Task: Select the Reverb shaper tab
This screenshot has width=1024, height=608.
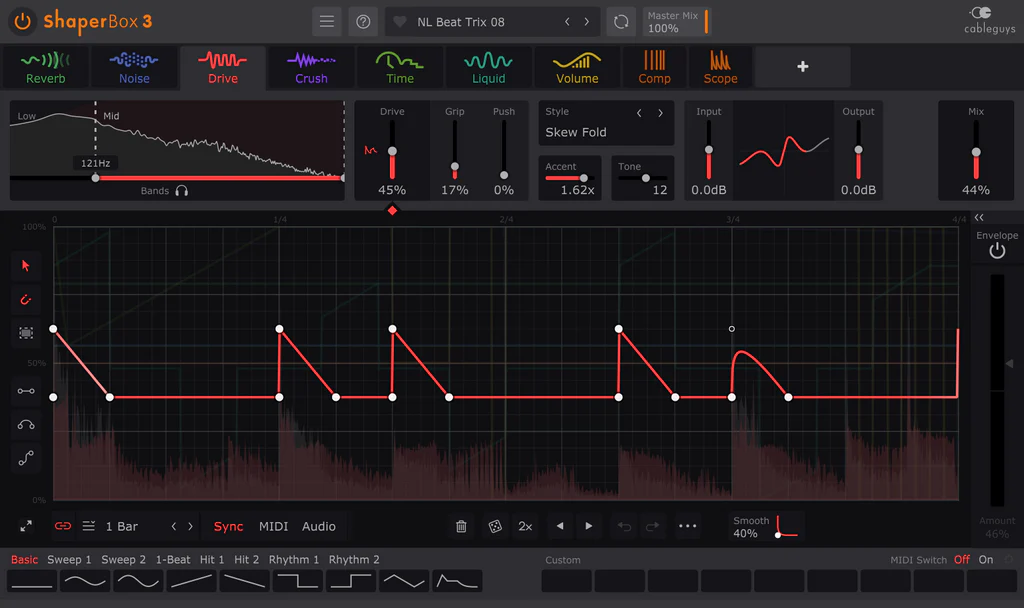Action: [46, 67]
